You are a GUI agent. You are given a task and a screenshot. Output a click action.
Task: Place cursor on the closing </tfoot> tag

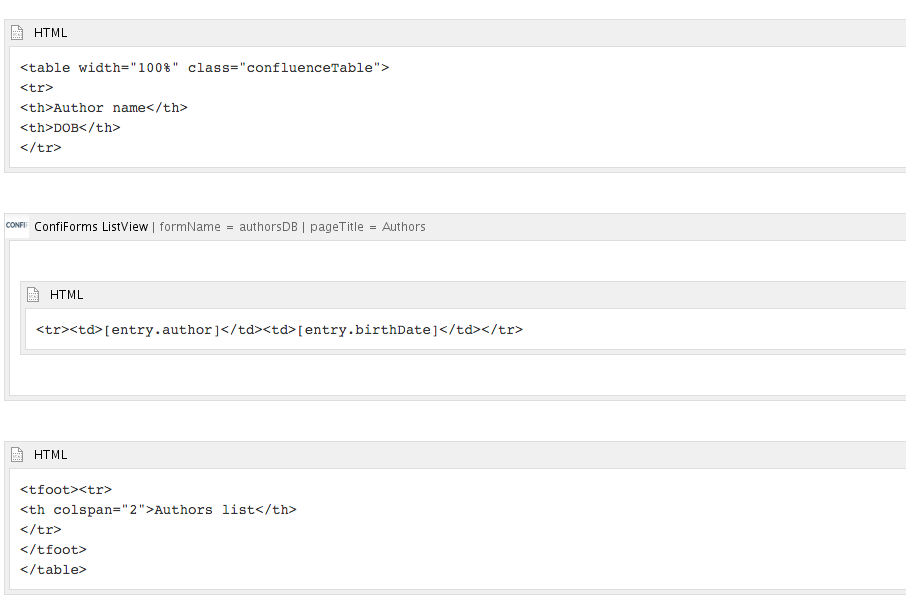[53, 550]
